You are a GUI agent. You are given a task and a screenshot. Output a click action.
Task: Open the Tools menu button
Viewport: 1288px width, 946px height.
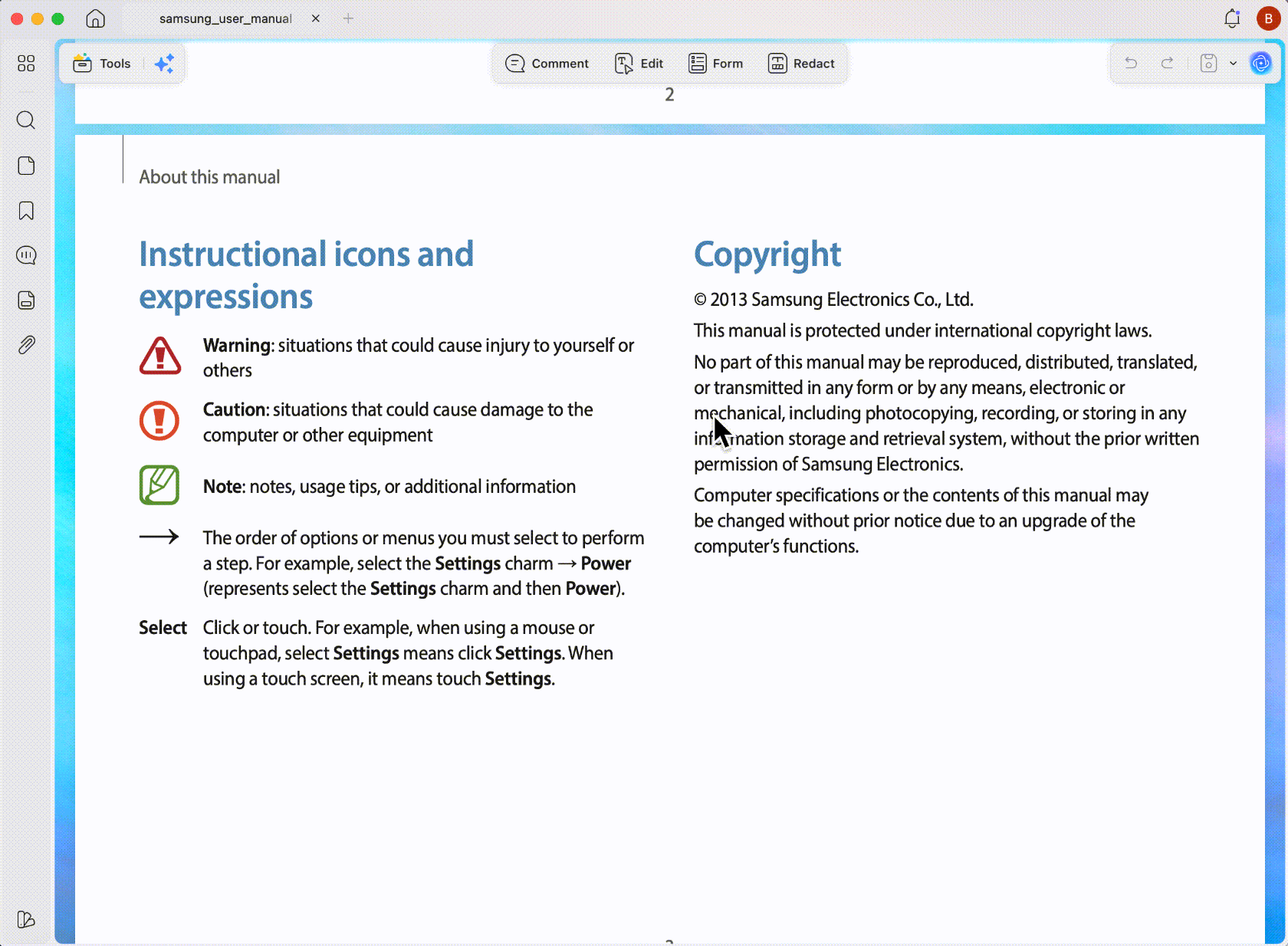(102, 64)
